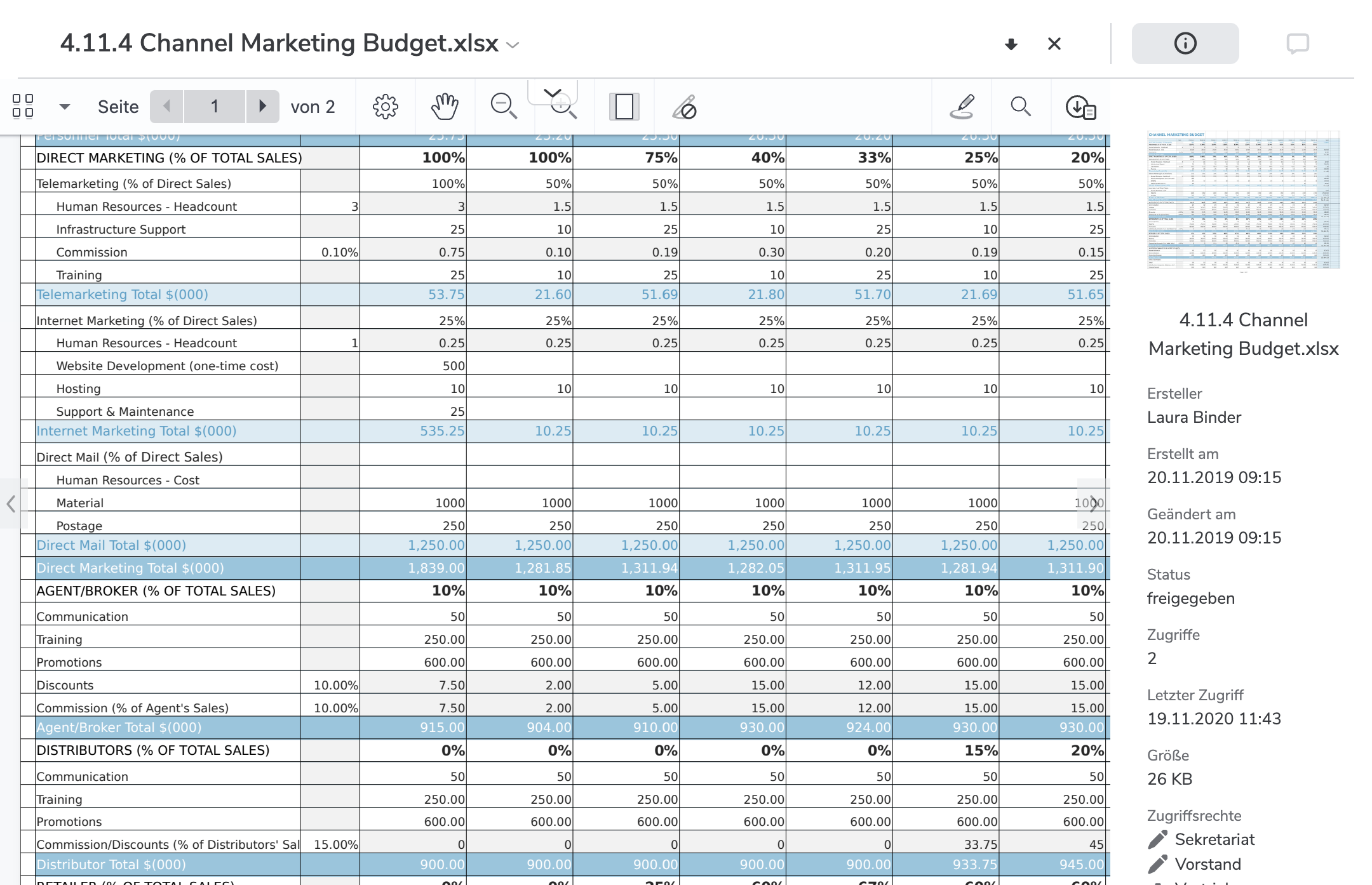Open the comments panel icon
This screenshot has width=1372, height=885.
tap(1297, 44)
